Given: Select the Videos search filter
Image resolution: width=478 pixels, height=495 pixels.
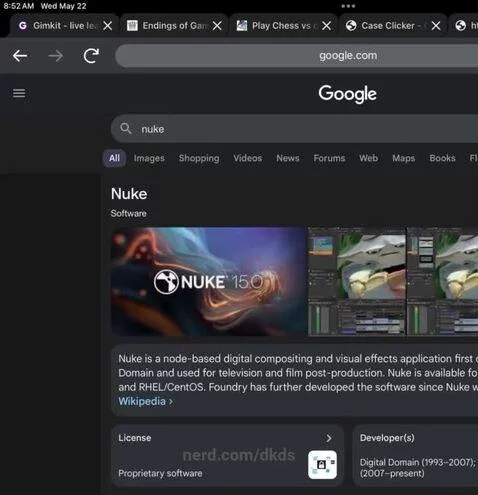Looking at the screenshot, I should pyautogui.click(x=248, y=158).
